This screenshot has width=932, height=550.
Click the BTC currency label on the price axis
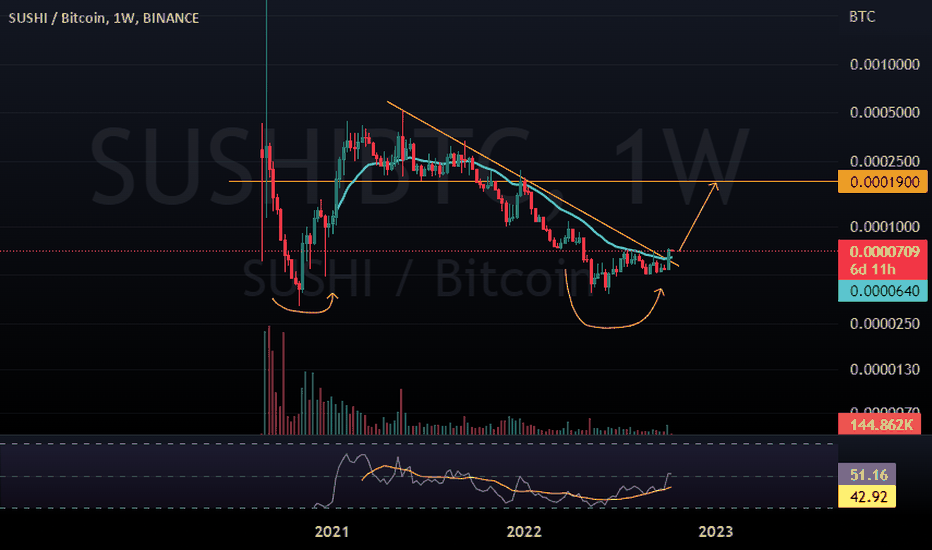(x=862, y=17)
